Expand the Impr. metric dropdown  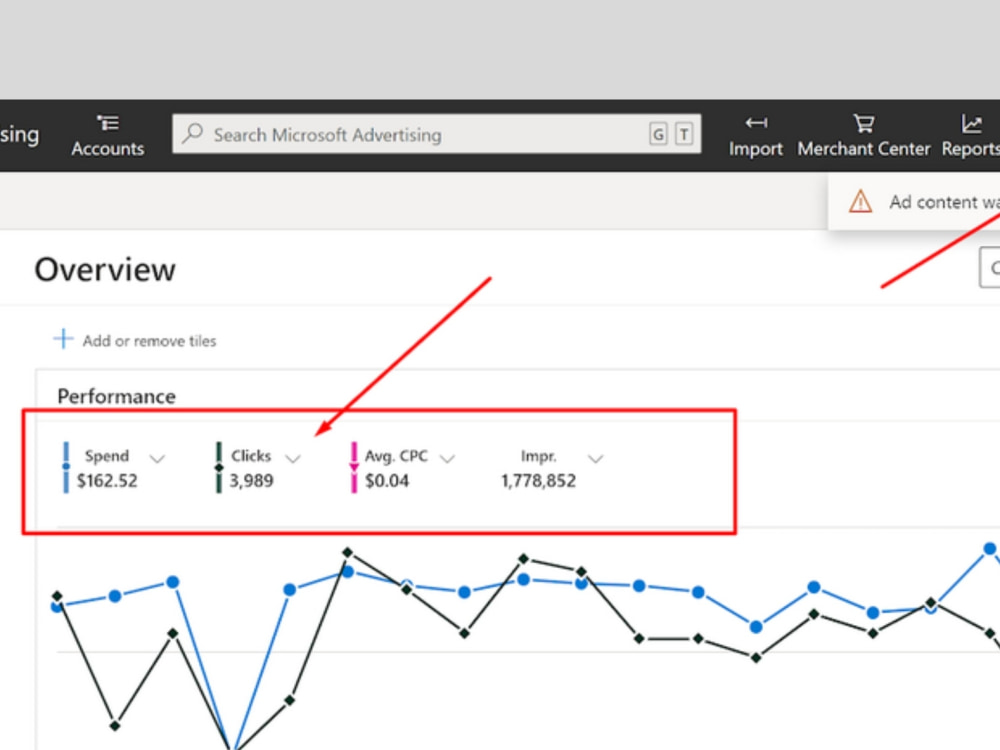595,458
